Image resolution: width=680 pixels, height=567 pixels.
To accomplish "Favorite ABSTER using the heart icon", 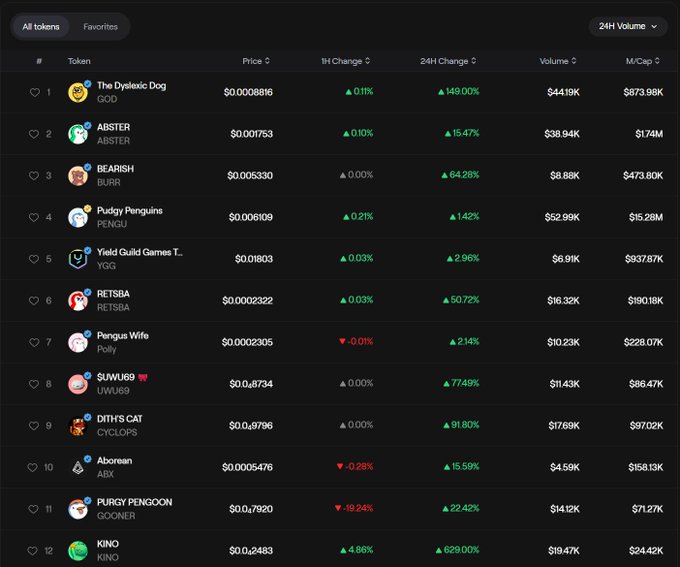I will 34,134.
